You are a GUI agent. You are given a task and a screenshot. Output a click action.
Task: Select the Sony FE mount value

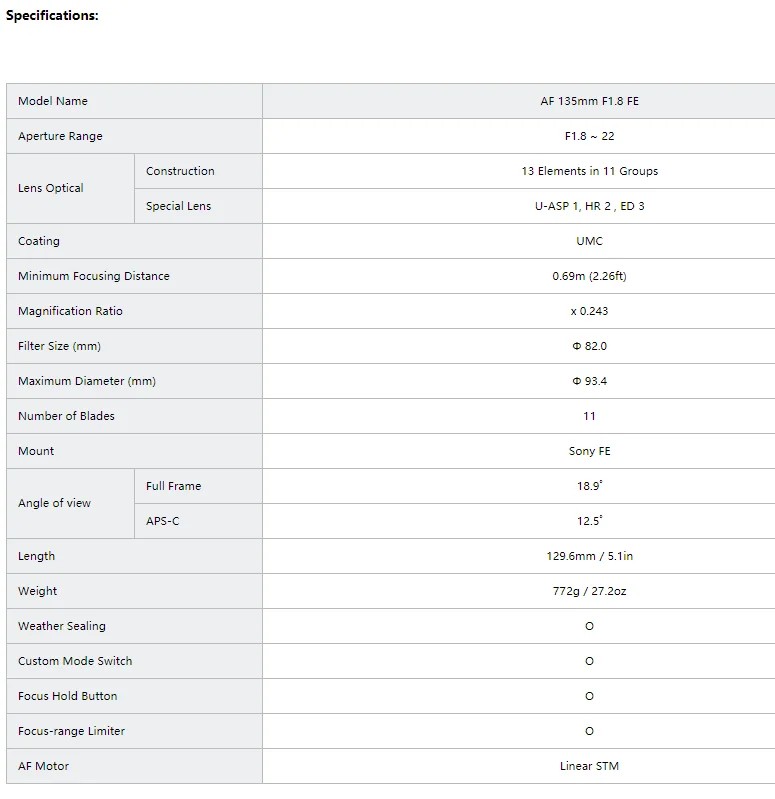(x=589, y=451)
